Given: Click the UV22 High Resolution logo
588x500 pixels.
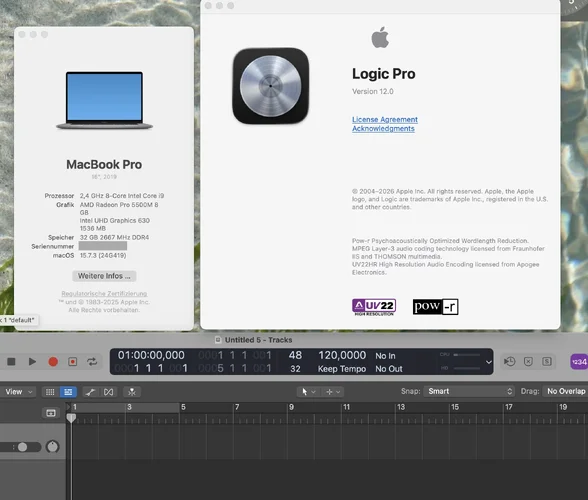Looking at the screenshot, I should pos(374,307).
